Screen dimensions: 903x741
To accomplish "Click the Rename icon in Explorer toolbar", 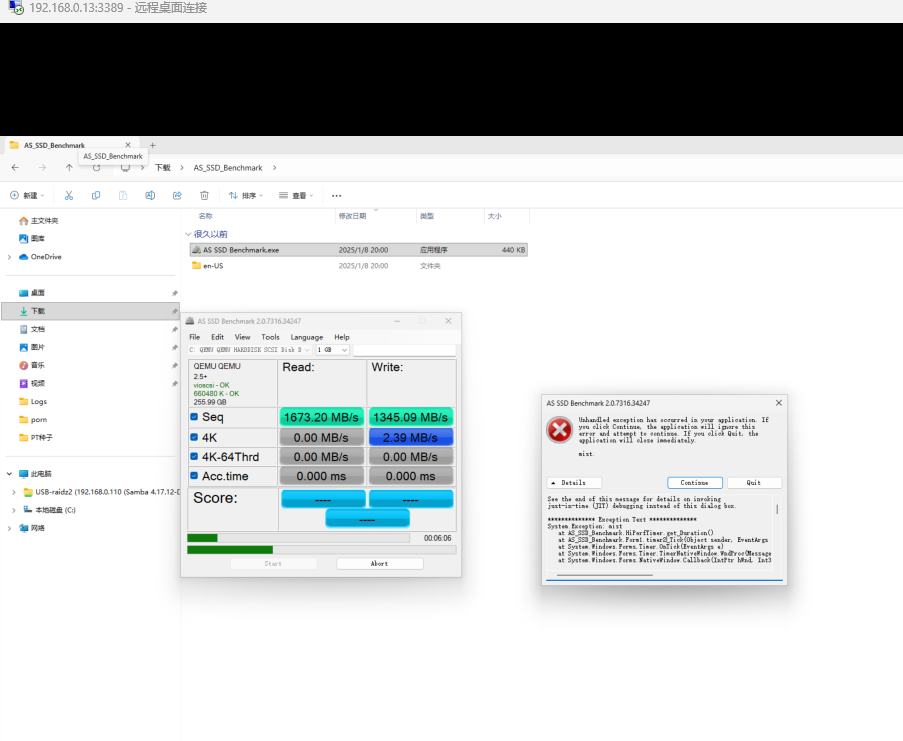I will (150, 196).
